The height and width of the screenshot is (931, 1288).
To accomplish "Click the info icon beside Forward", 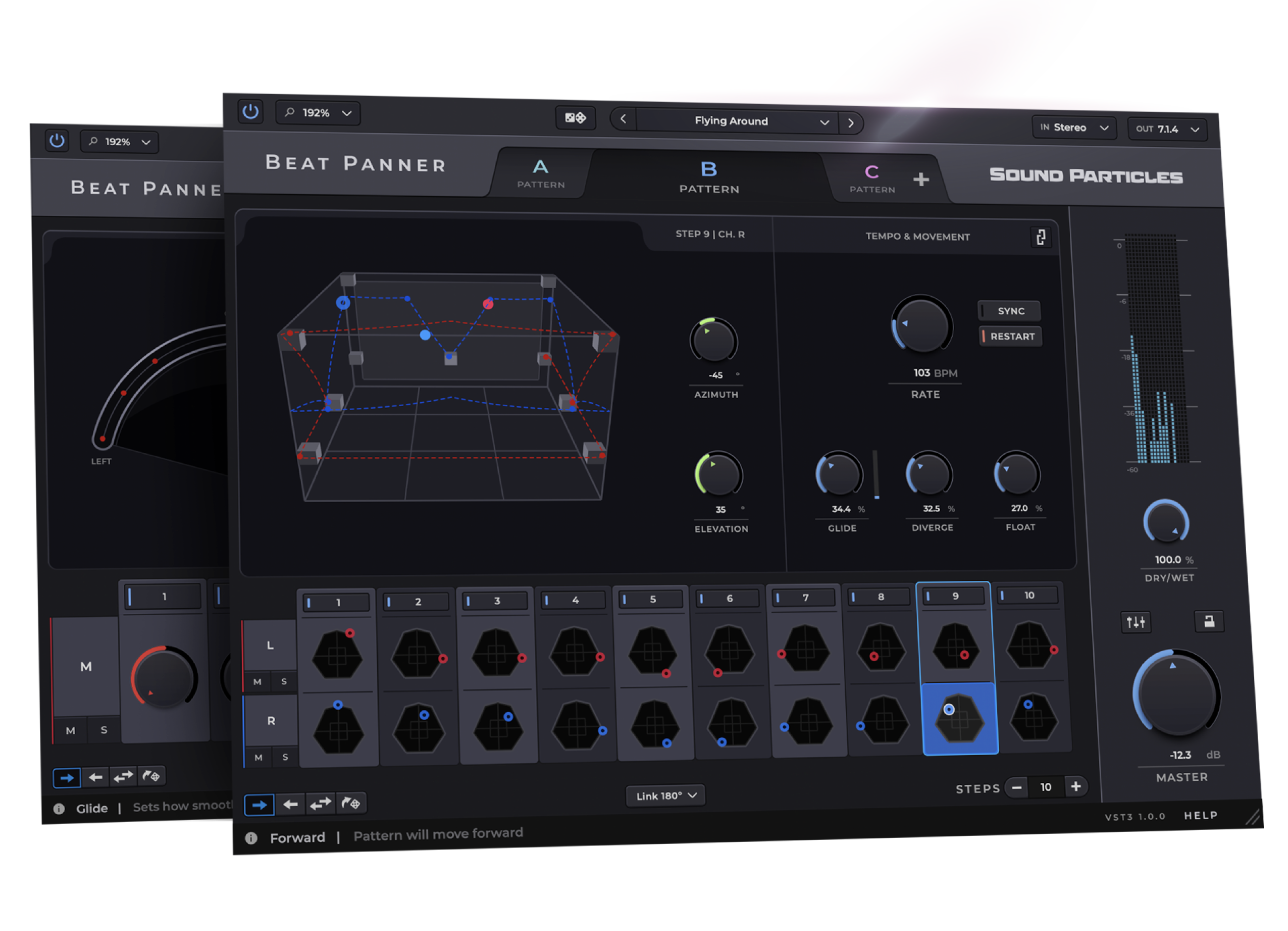I will pyautogui.click(x=251, y=838).
